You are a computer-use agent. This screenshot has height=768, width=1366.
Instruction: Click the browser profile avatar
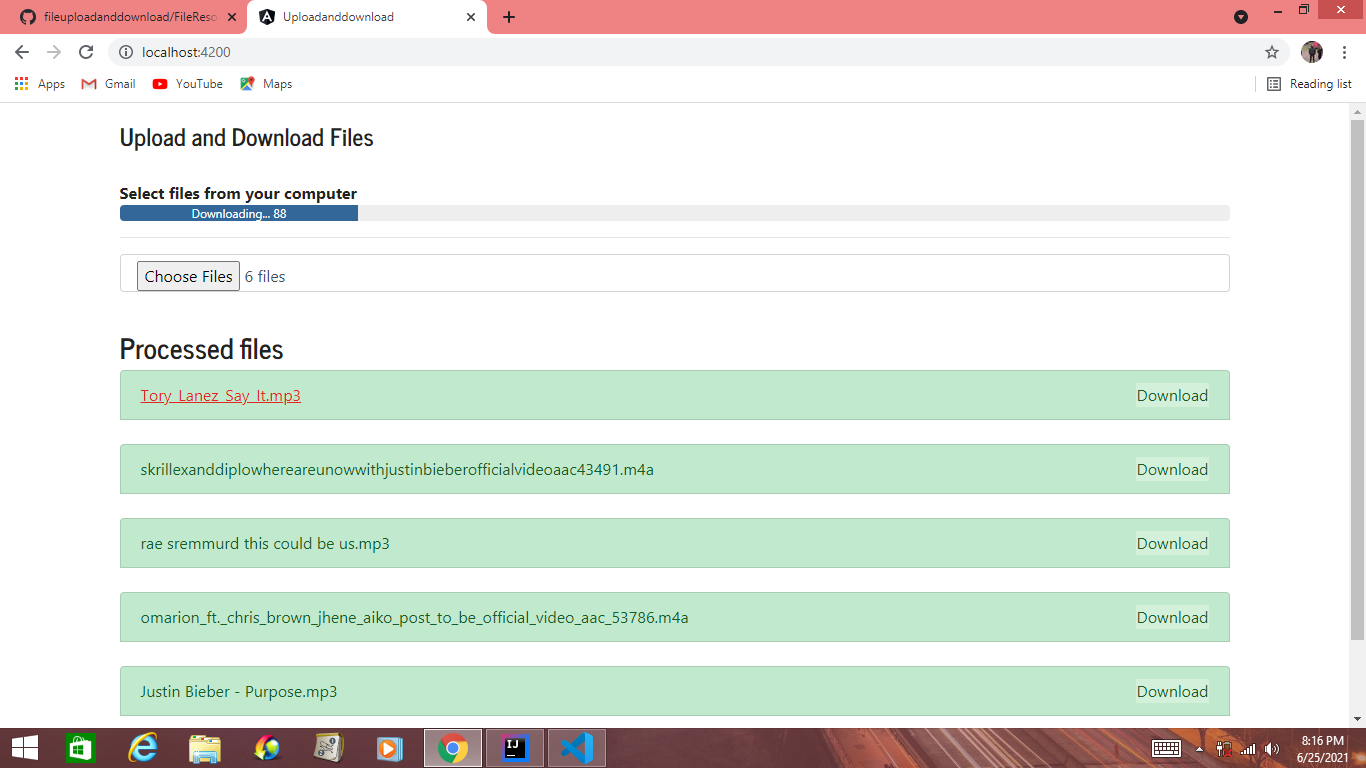tap(1311, 51)
